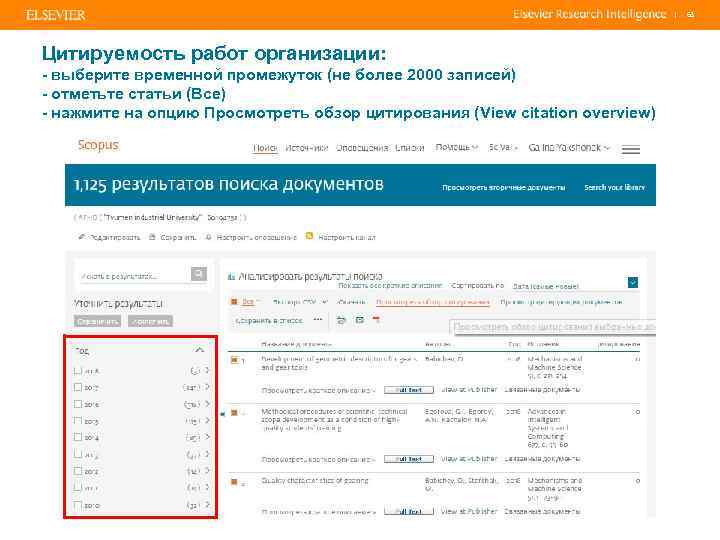Click the Save search disk icon

[152, 237]
